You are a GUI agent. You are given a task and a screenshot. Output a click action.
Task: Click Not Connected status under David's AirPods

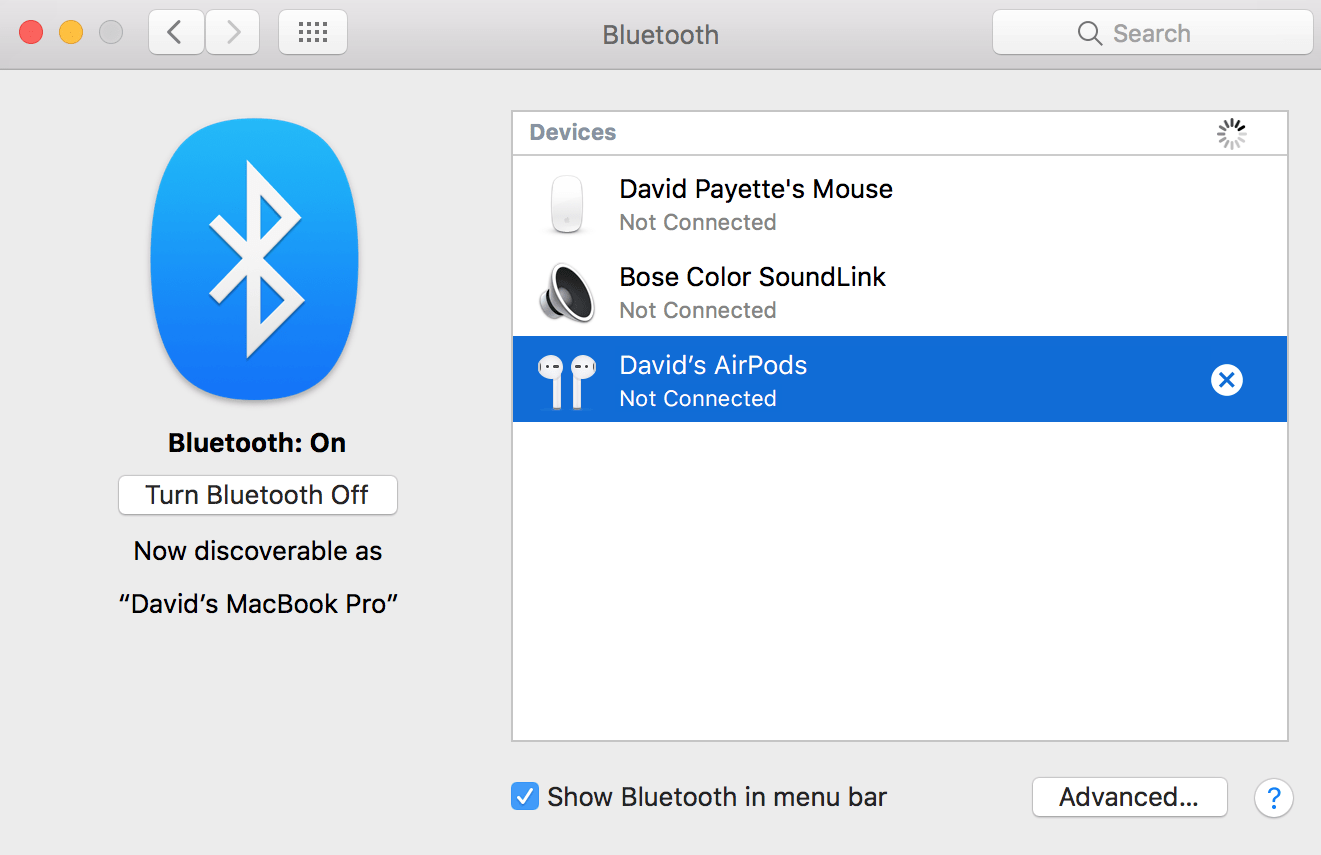698,398
